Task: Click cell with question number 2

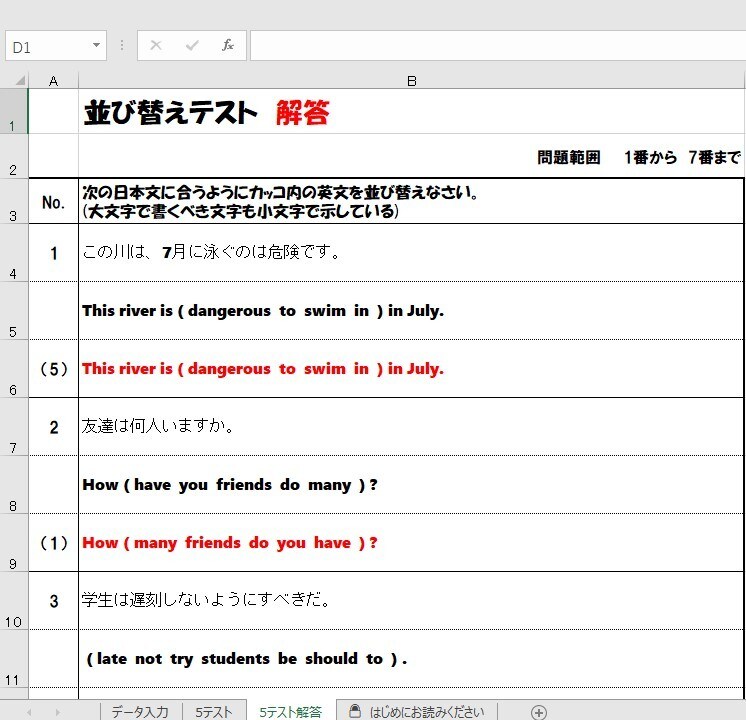Action: pyautogui.click(x=54, y=427)
